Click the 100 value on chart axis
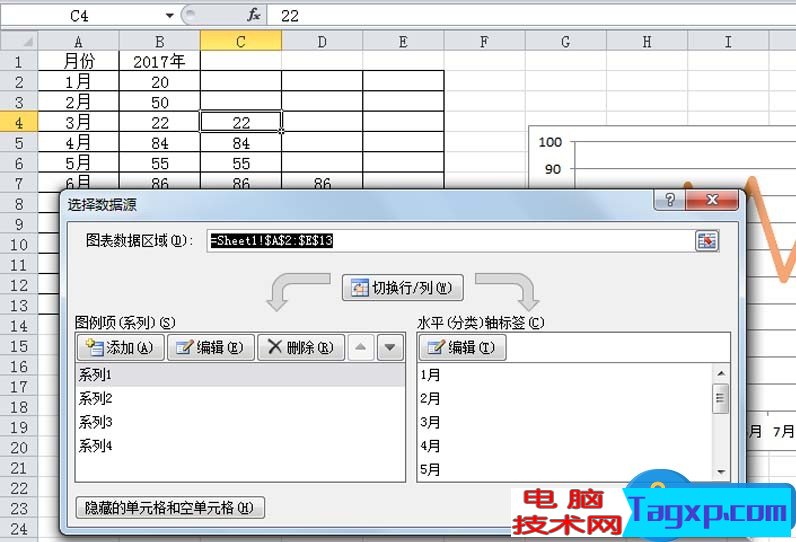 tap(550, 142)
